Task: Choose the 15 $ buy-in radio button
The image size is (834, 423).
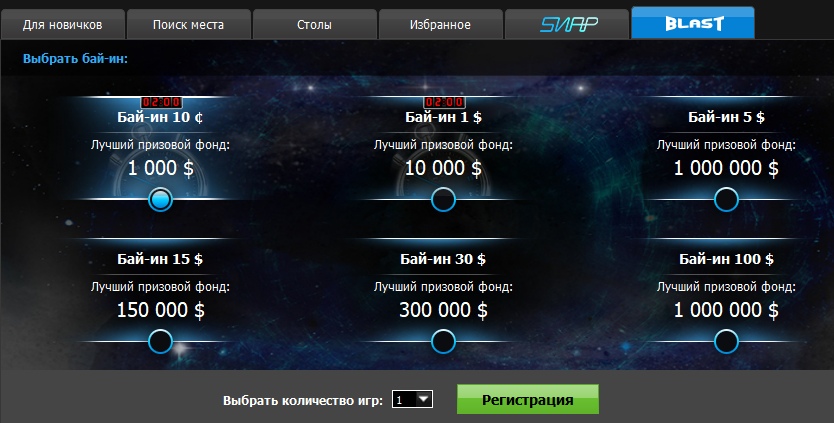Action: [x=160, y=342]
